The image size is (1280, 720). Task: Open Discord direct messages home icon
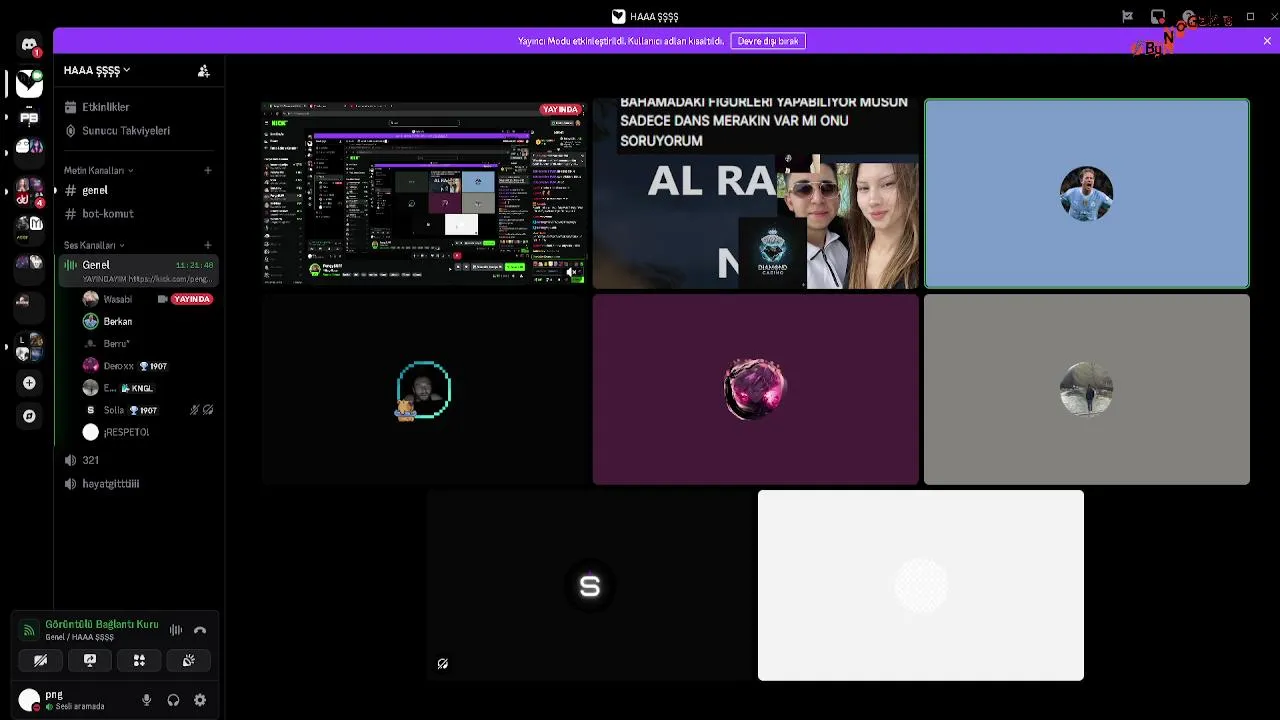pos(29,45)
